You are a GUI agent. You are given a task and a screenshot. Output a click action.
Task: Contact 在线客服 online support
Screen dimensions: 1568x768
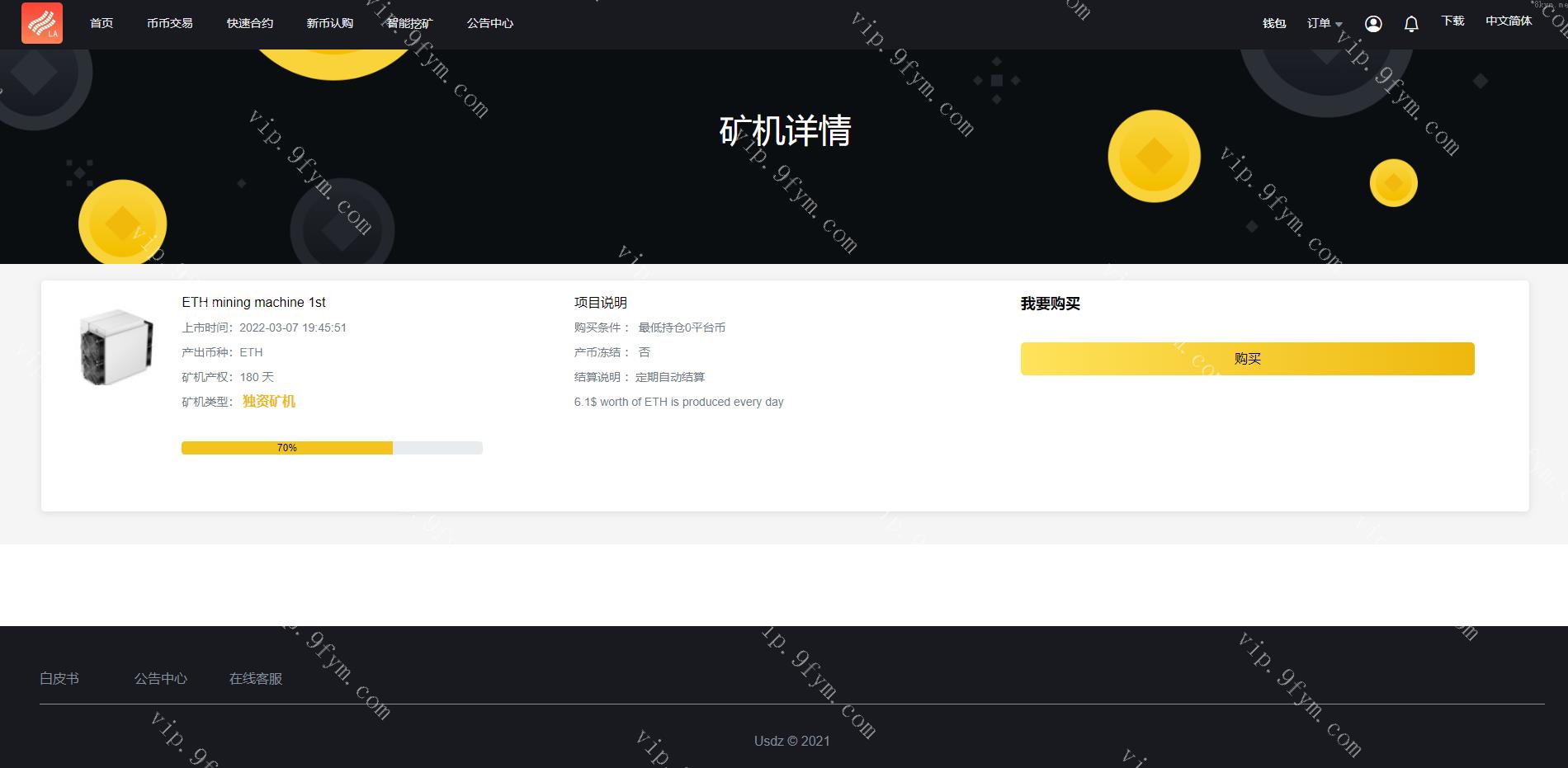click(256, 679)
